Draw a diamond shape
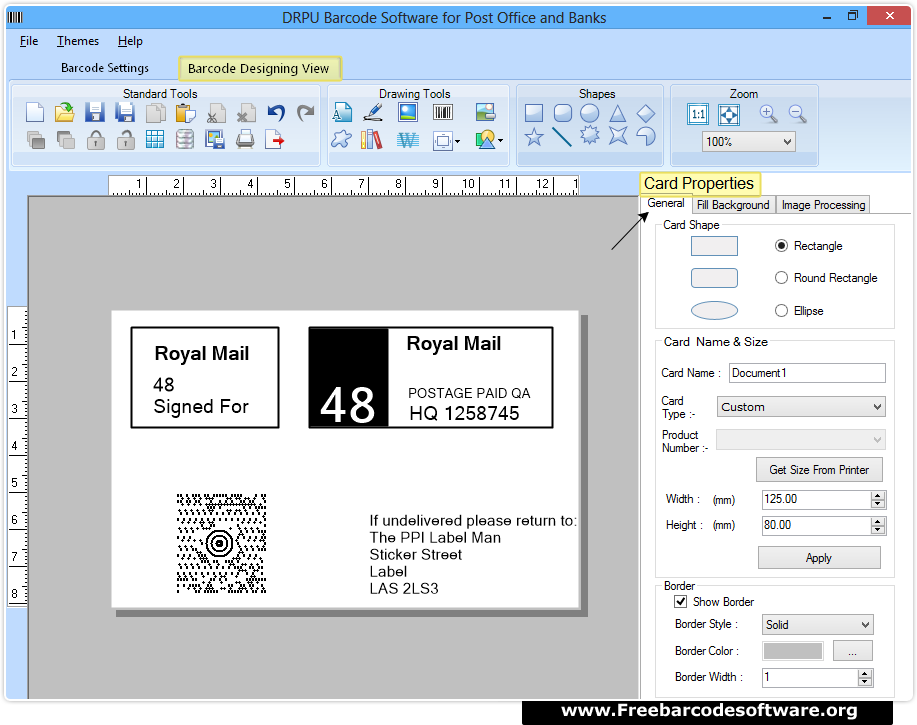This screenshot has width=917, height=725. [646, 113]
